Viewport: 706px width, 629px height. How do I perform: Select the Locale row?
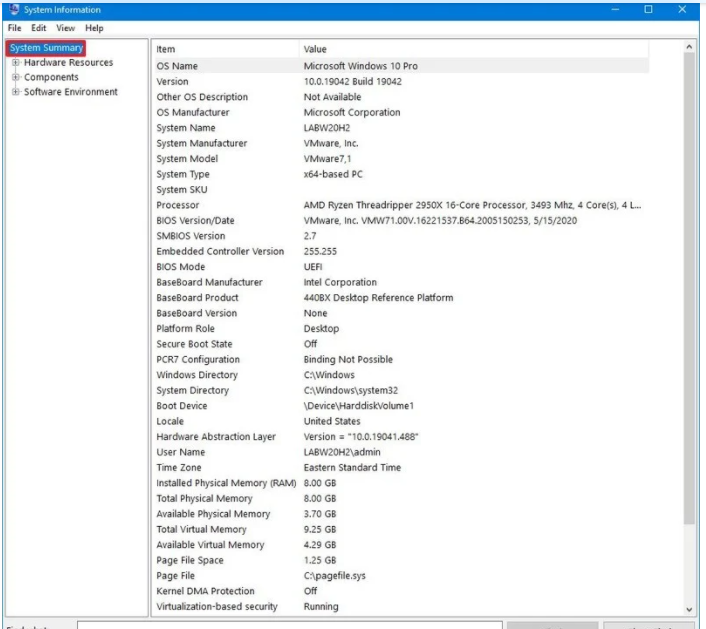[x=401, y=421]
